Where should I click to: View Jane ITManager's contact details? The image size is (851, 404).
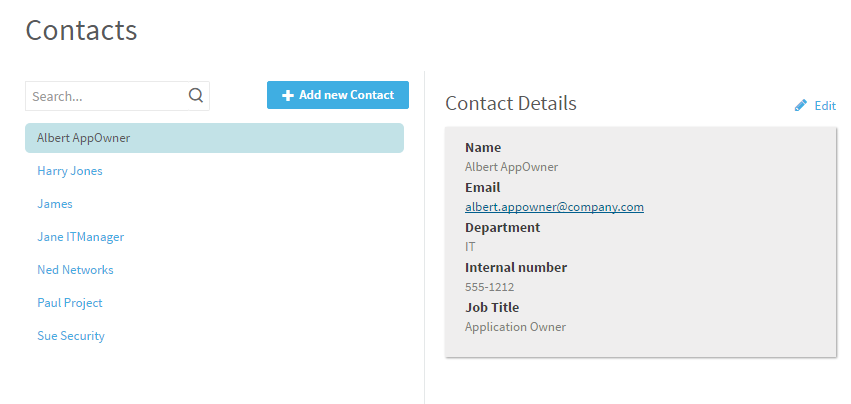tap(80, 237)
